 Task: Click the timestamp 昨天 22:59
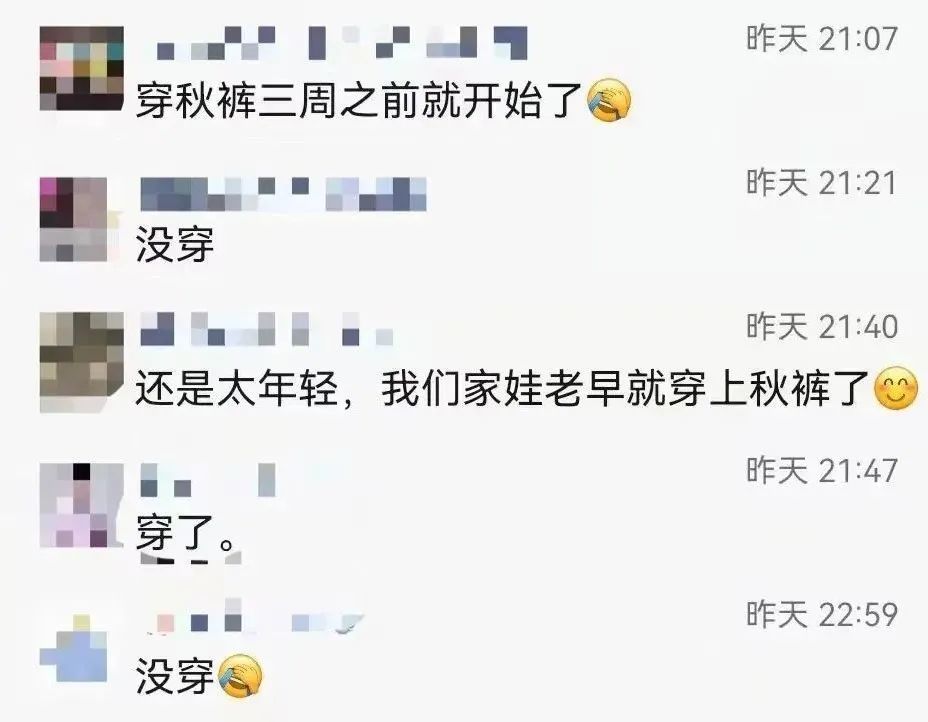(x=821, y=614)
